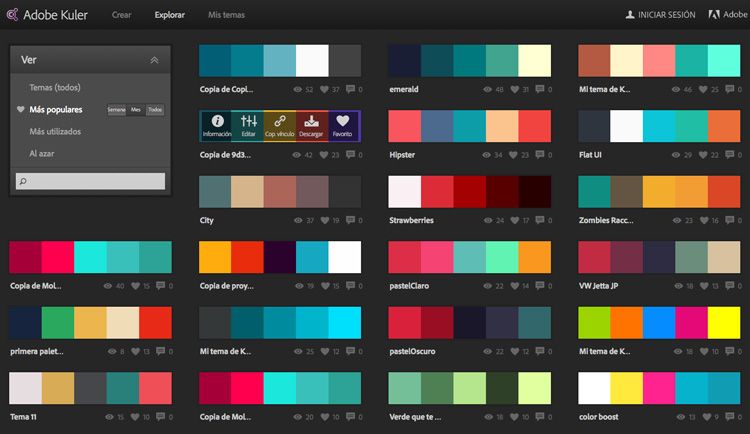Click the comment icon under City theme

[x=351, y=220]
